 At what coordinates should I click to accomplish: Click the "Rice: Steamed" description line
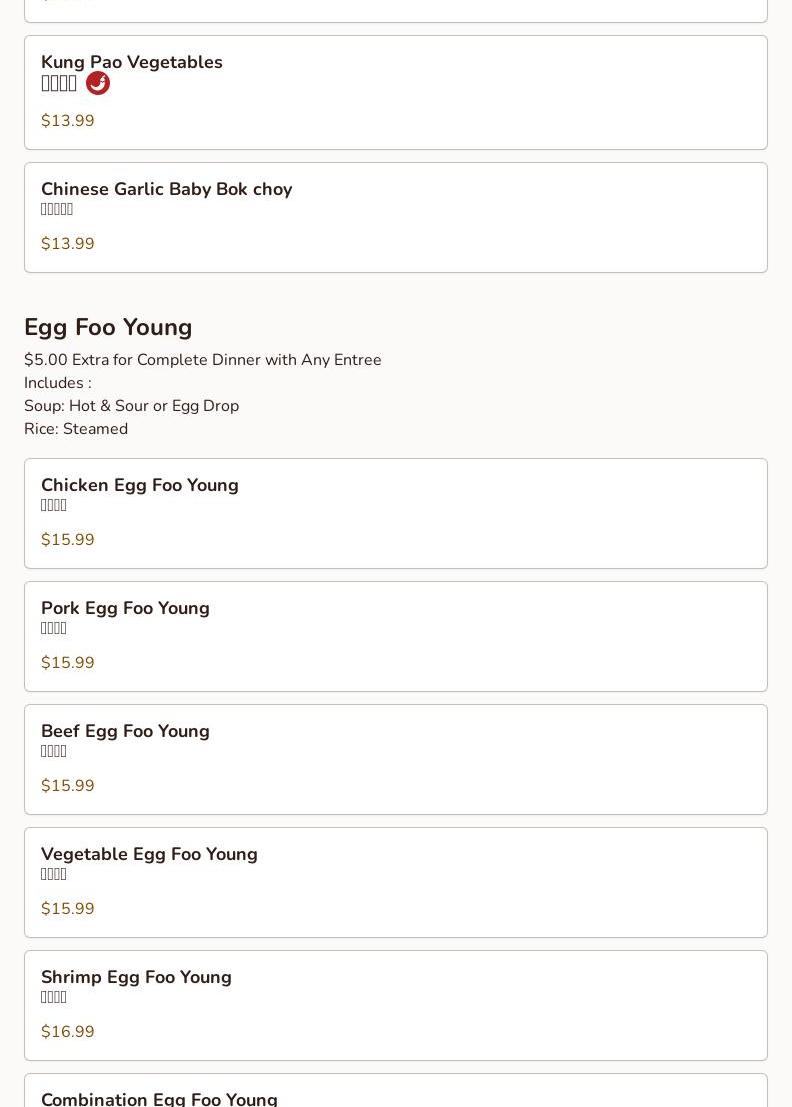(x=76, y=429)
